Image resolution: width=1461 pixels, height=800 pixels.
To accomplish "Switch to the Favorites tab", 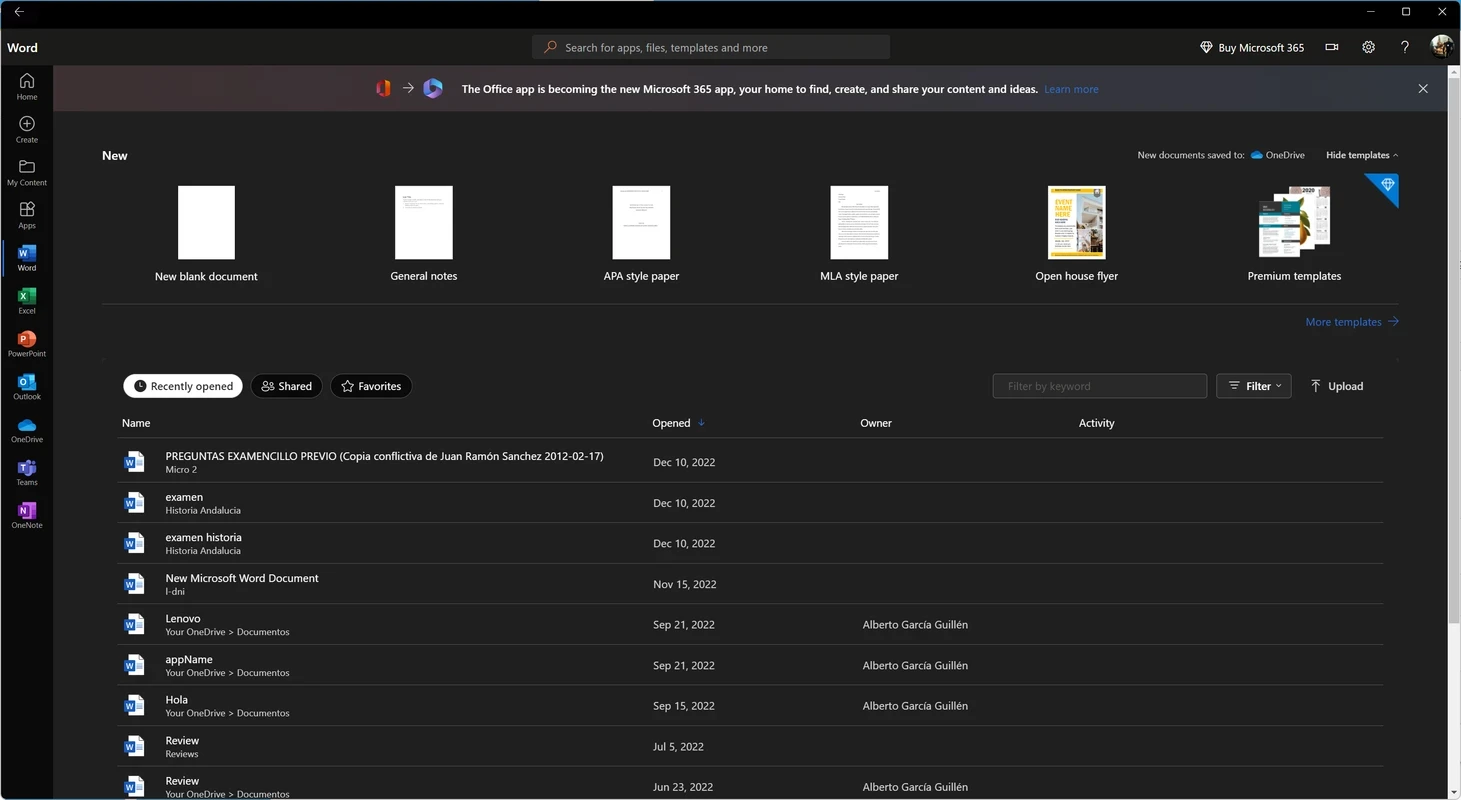I will point(371,386).
